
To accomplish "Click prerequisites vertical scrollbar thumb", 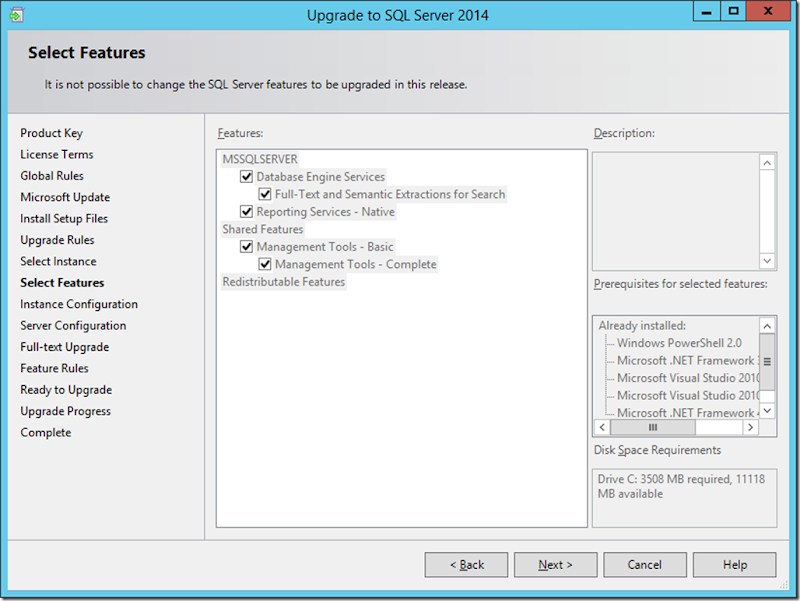I will click(x=767, y=362).
